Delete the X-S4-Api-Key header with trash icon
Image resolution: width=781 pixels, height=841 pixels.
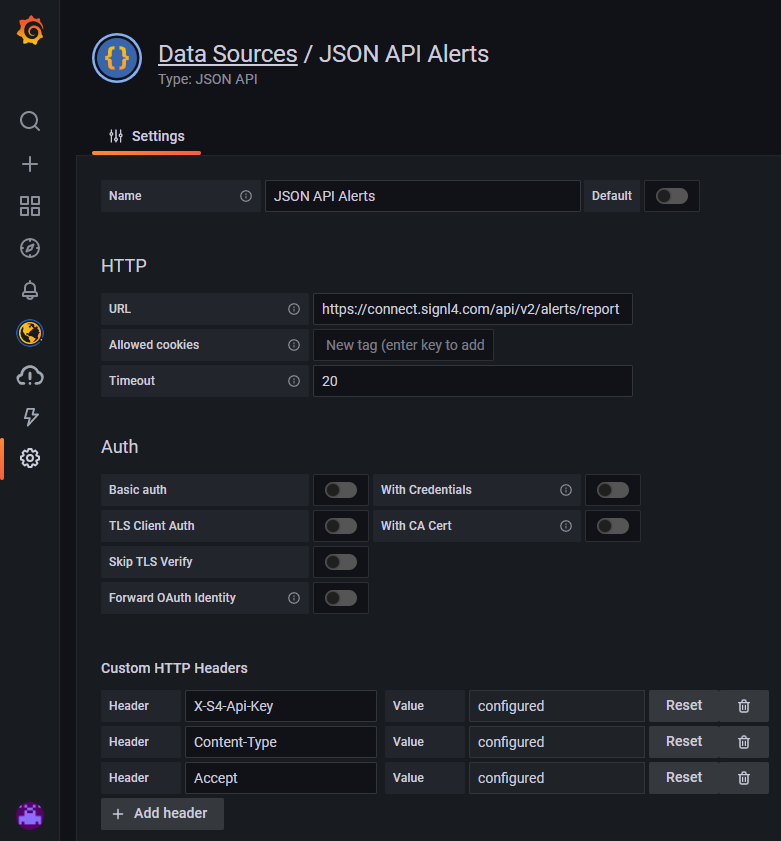pyautogui.click(x=743, y=706)
